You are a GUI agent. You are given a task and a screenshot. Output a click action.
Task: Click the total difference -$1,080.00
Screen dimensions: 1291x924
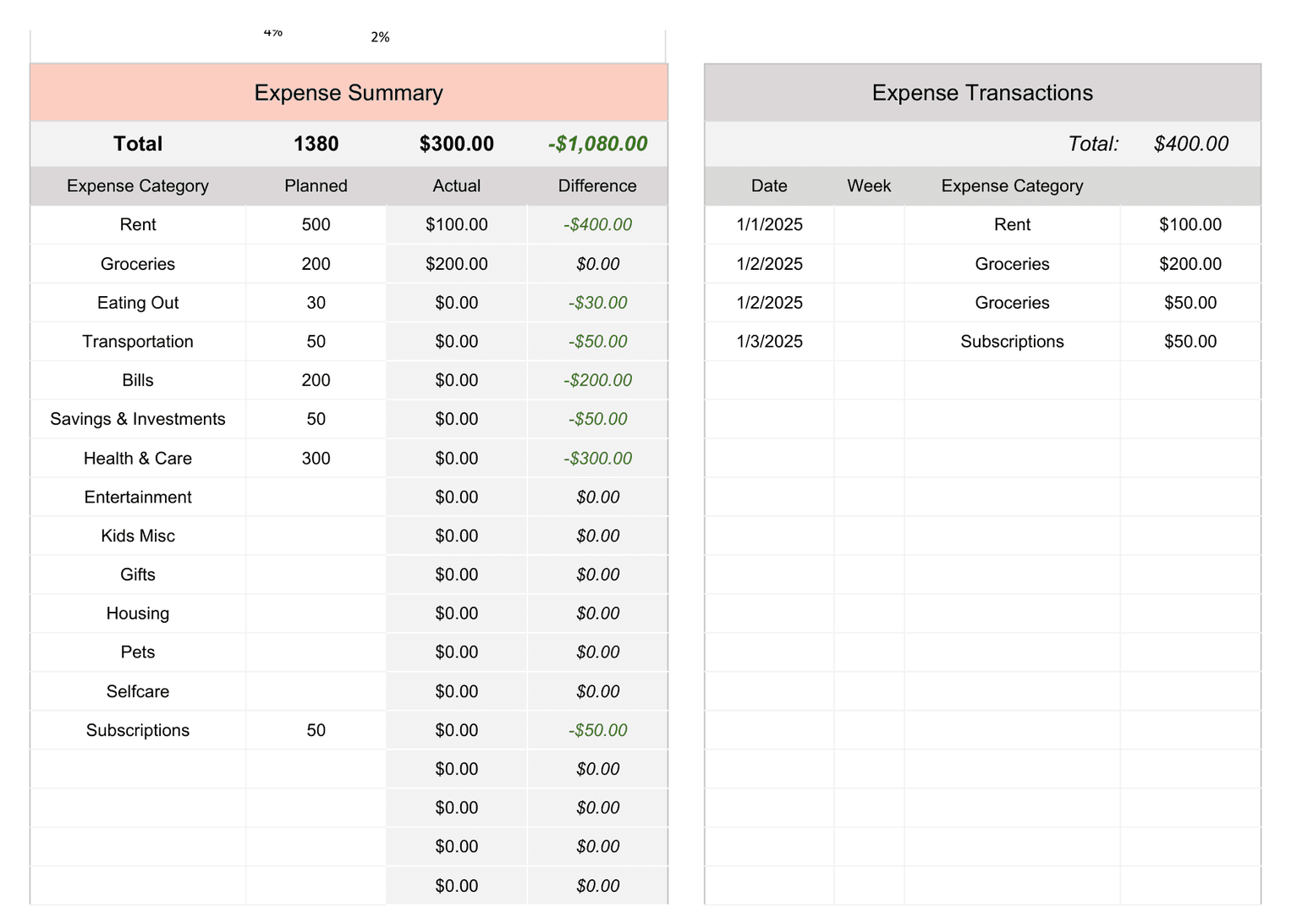(597, 144)
